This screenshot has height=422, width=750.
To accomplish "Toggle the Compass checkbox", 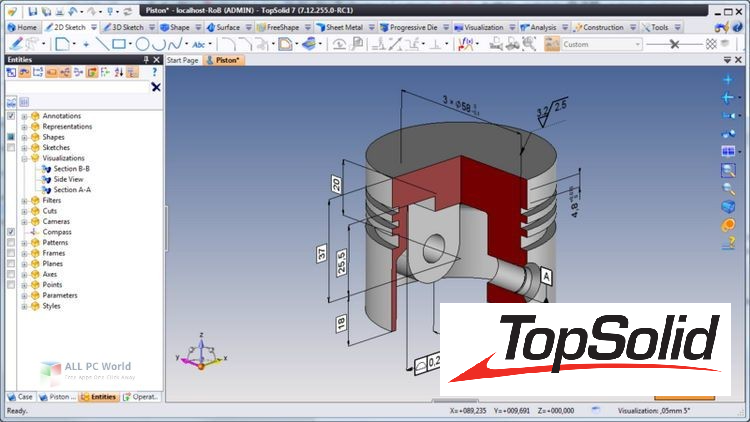I will (x=11, y=232).
